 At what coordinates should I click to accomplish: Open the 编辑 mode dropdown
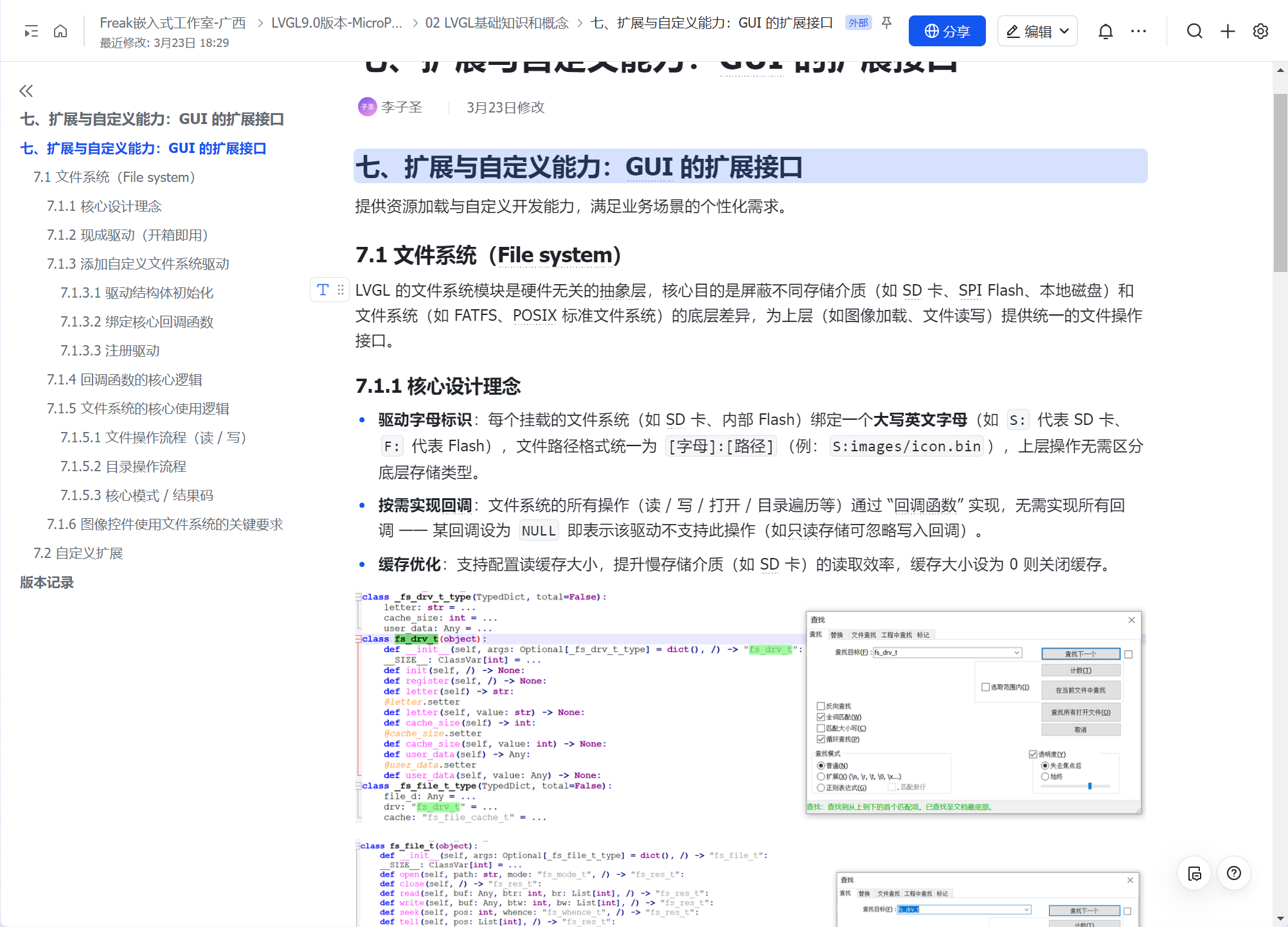[x=1037, y=31]
